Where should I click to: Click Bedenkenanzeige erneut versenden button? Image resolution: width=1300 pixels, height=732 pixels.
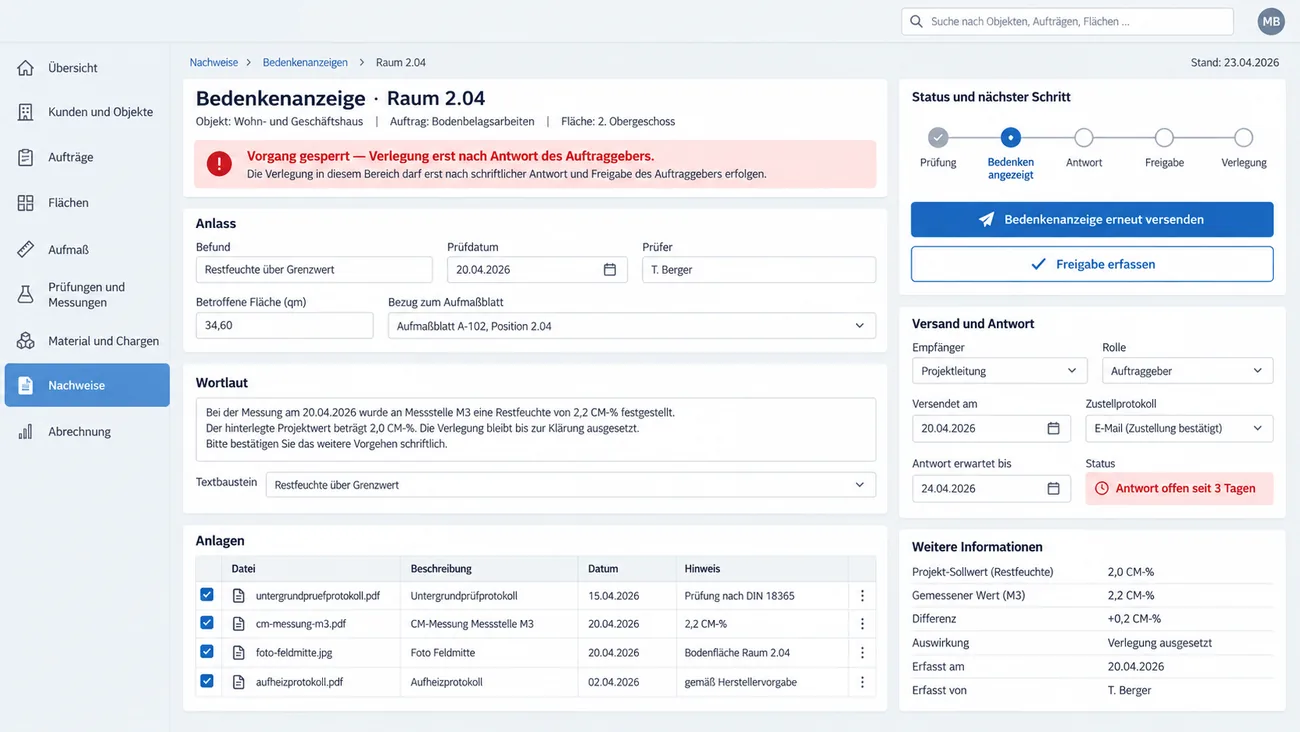(1092, 219)
